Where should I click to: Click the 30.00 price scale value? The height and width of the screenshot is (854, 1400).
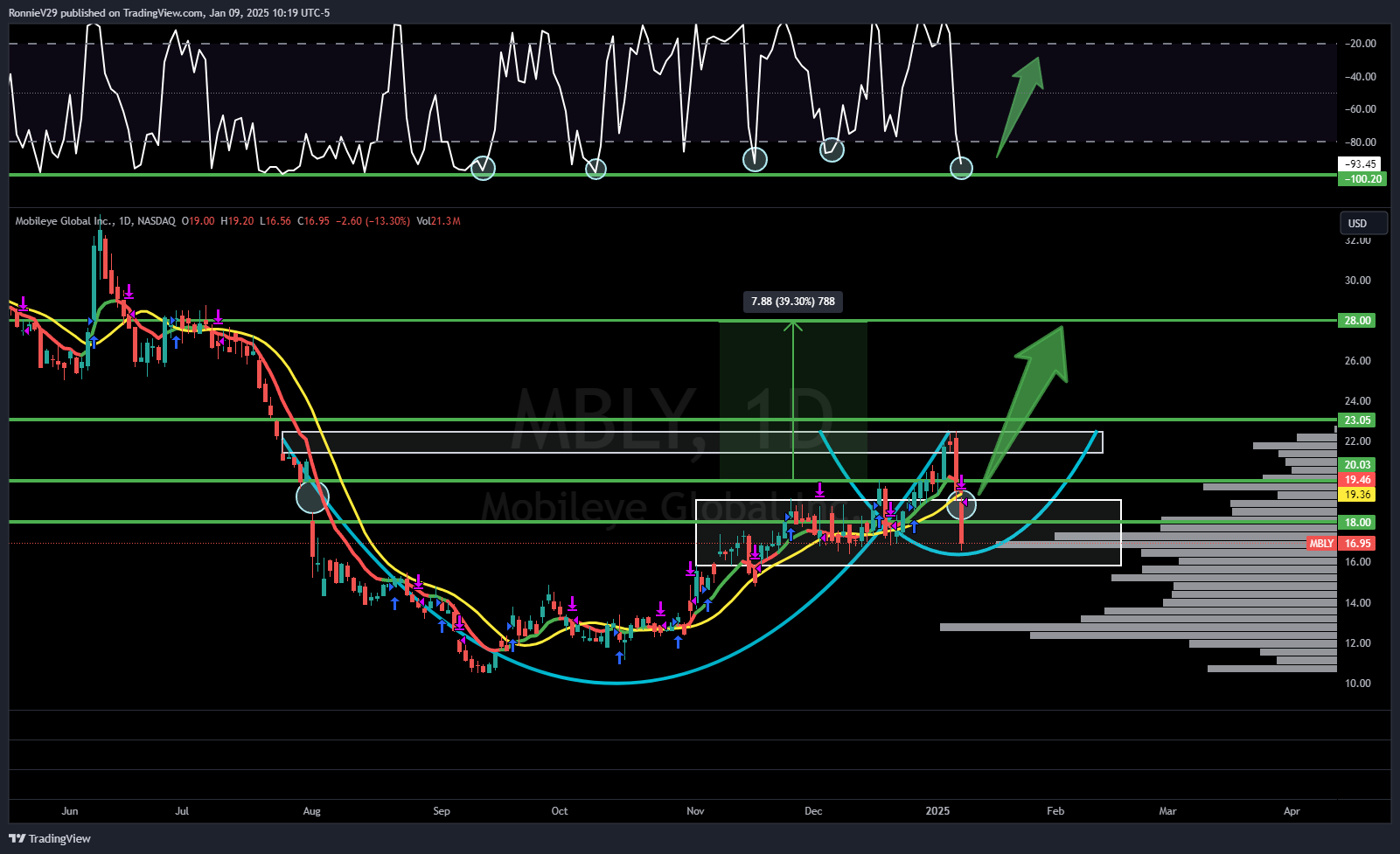coord(1357,281)
